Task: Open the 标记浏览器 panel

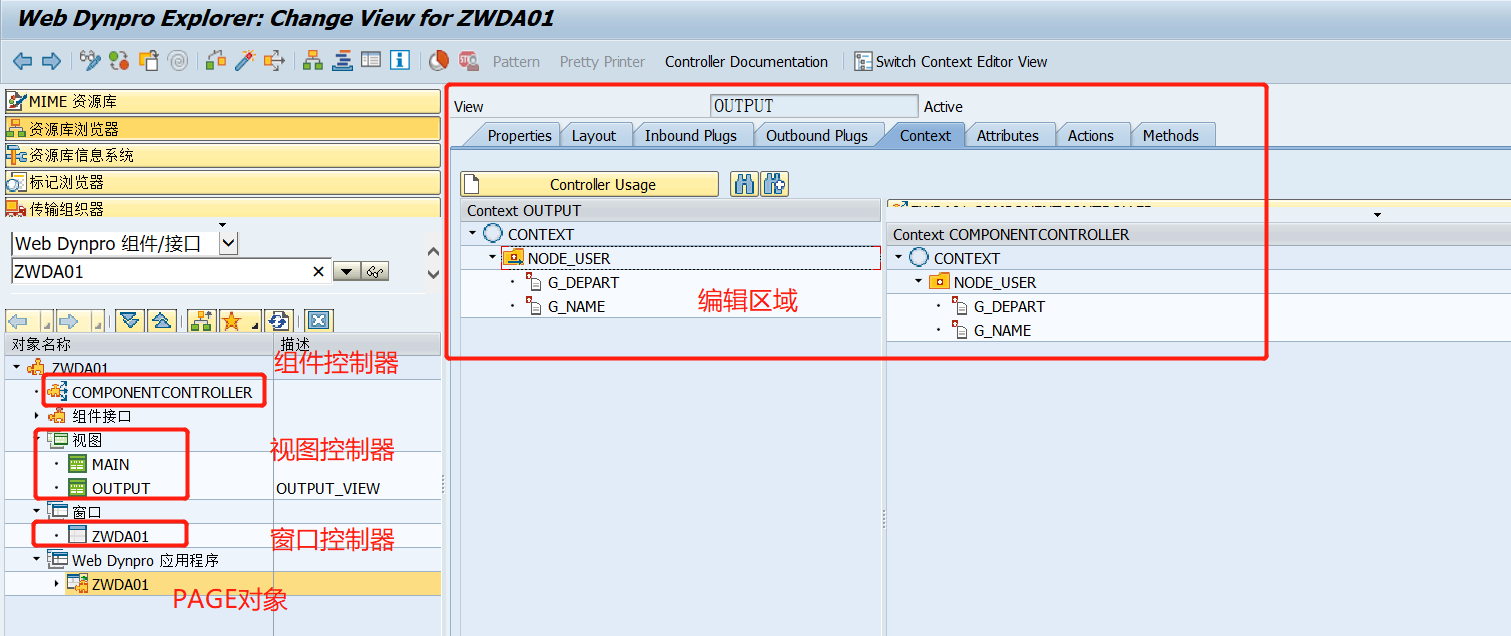Action: 222,182
